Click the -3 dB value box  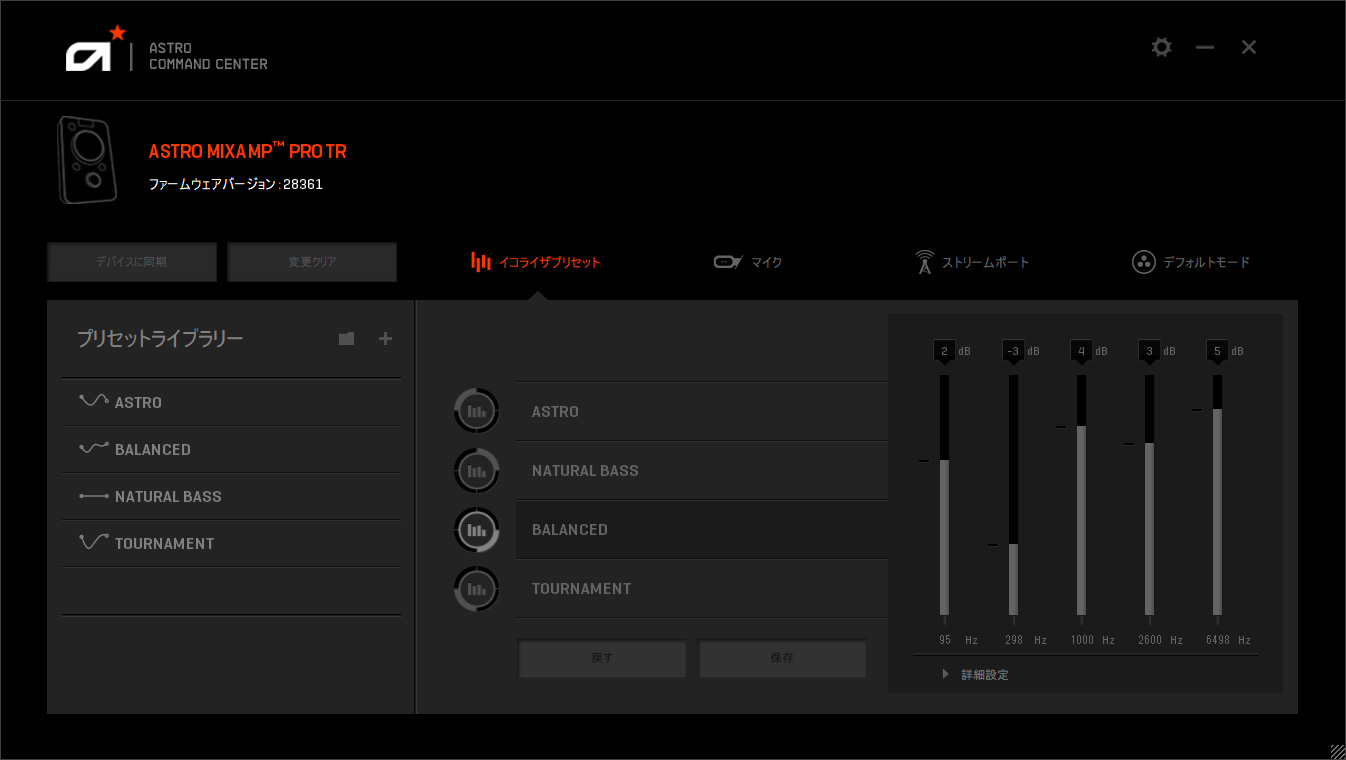(1013, 351)
